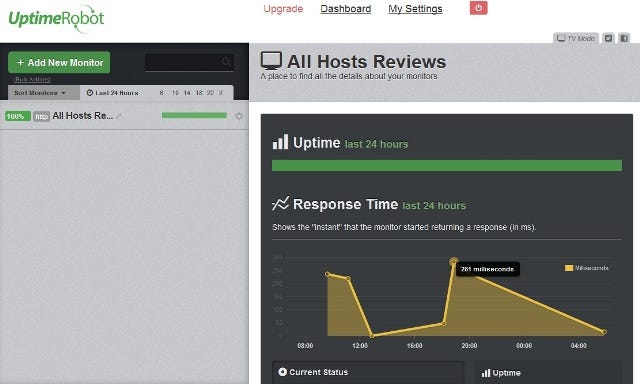Select the All Hosts Re... monitor row
The image size is (640, 384).
124,116
